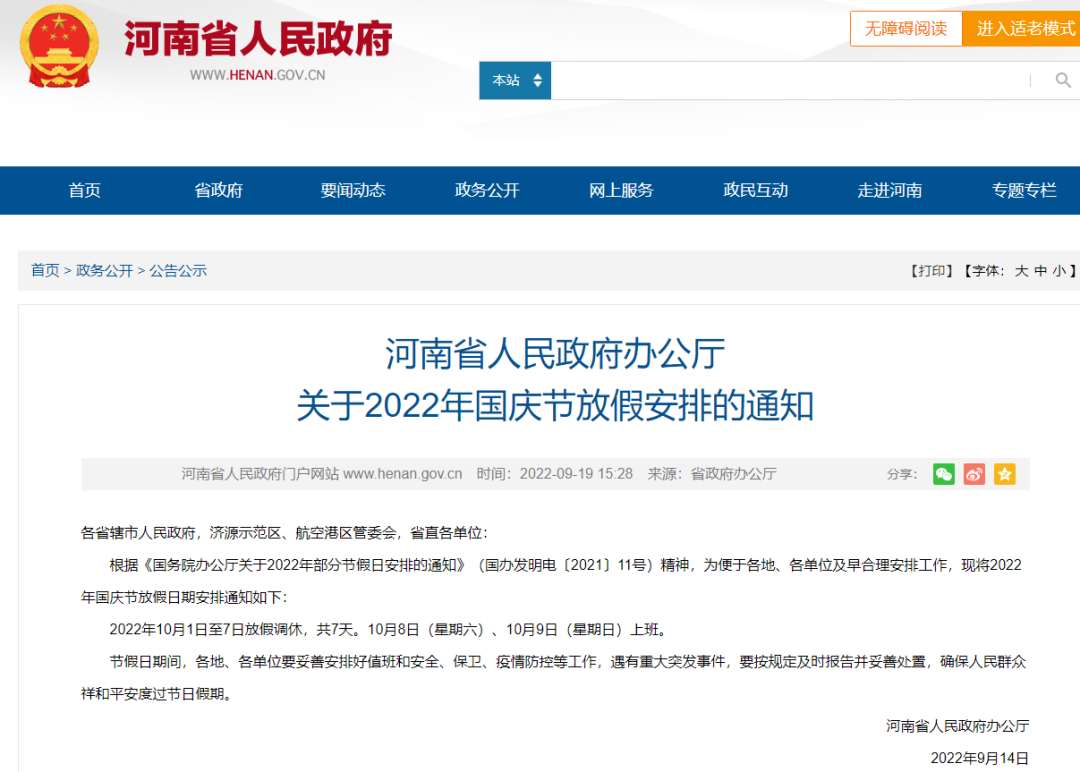Open the 走进河南 navigation item
This screenshot has height=772, width=1080.
coord(890,190)
